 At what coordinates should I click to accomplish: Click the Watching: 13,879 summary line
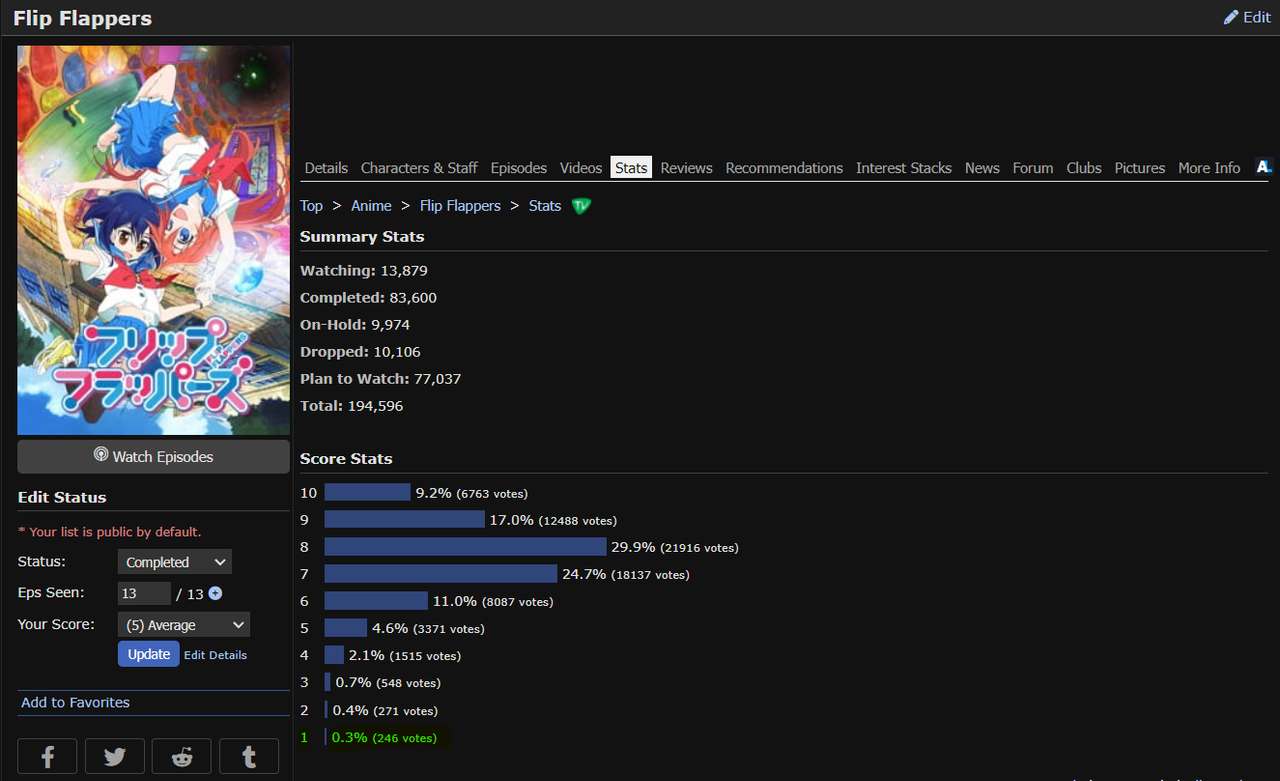[364, 270]
